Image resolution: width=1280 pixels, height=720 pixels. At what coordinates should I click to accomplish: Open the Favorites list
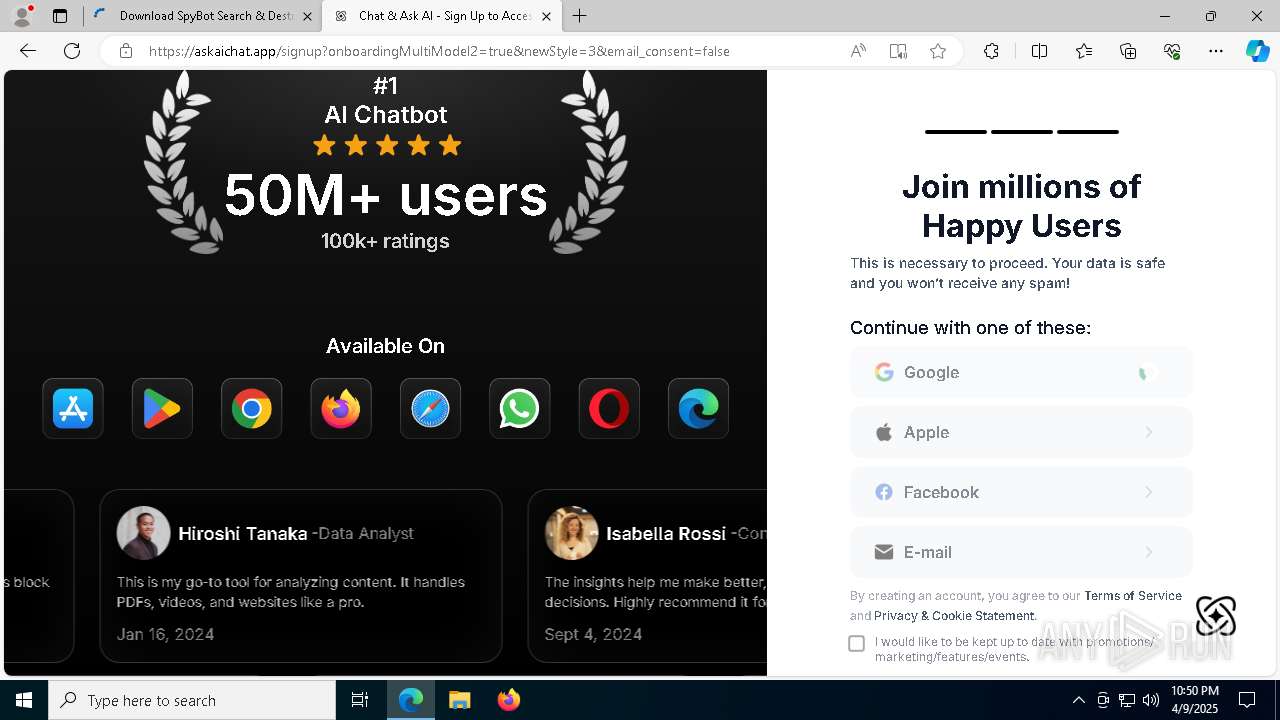1084,51
